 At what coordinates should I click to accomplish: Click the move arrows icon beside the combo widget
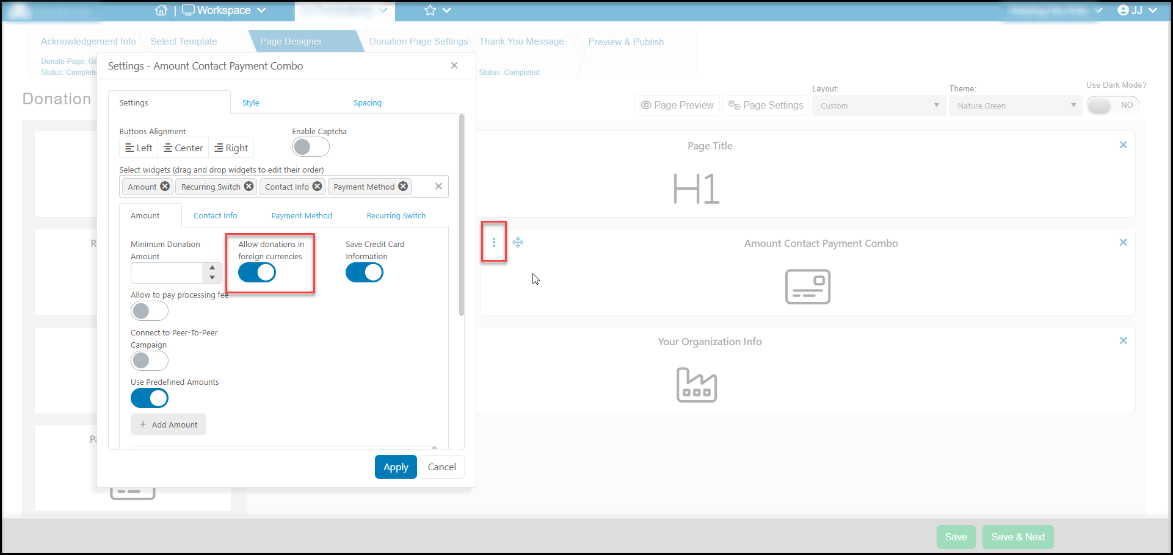click(518, 242)
